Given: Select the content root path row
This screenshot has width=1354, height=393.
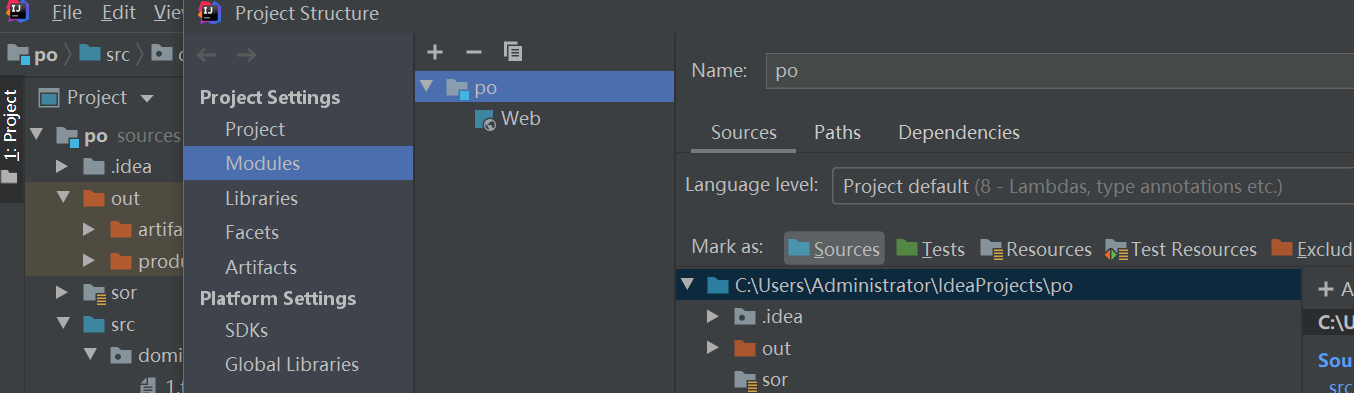Looking at the screenshot, I should [x=989, y=285].
